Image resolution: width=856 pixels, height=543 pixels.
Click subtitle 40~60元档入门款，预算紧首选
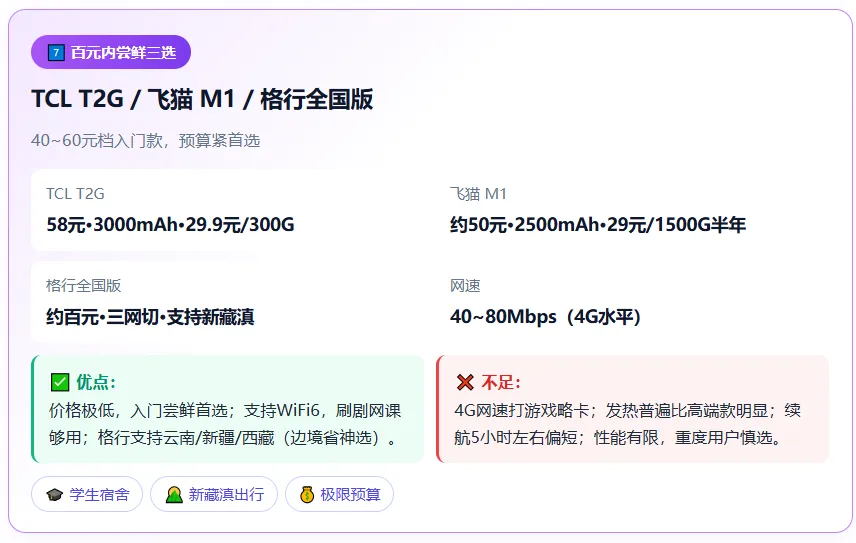[x=145, y=141]
